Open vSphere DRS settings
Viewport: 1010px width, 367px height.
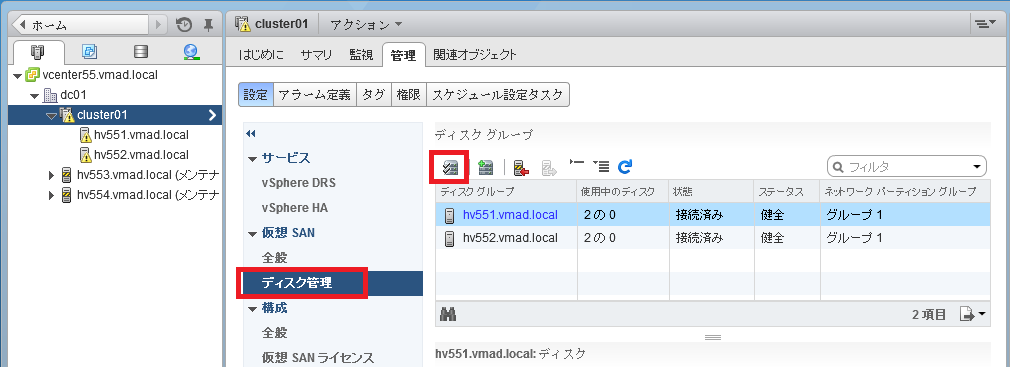point(299,183)
